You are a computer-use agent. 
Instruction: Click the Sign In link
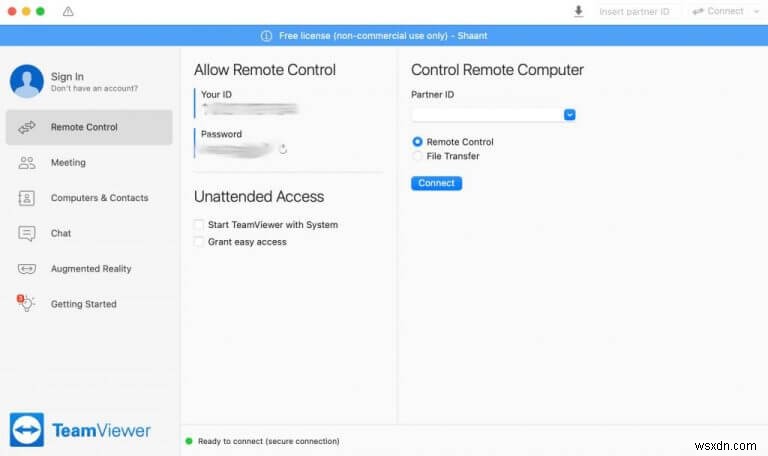coord(67,76)
